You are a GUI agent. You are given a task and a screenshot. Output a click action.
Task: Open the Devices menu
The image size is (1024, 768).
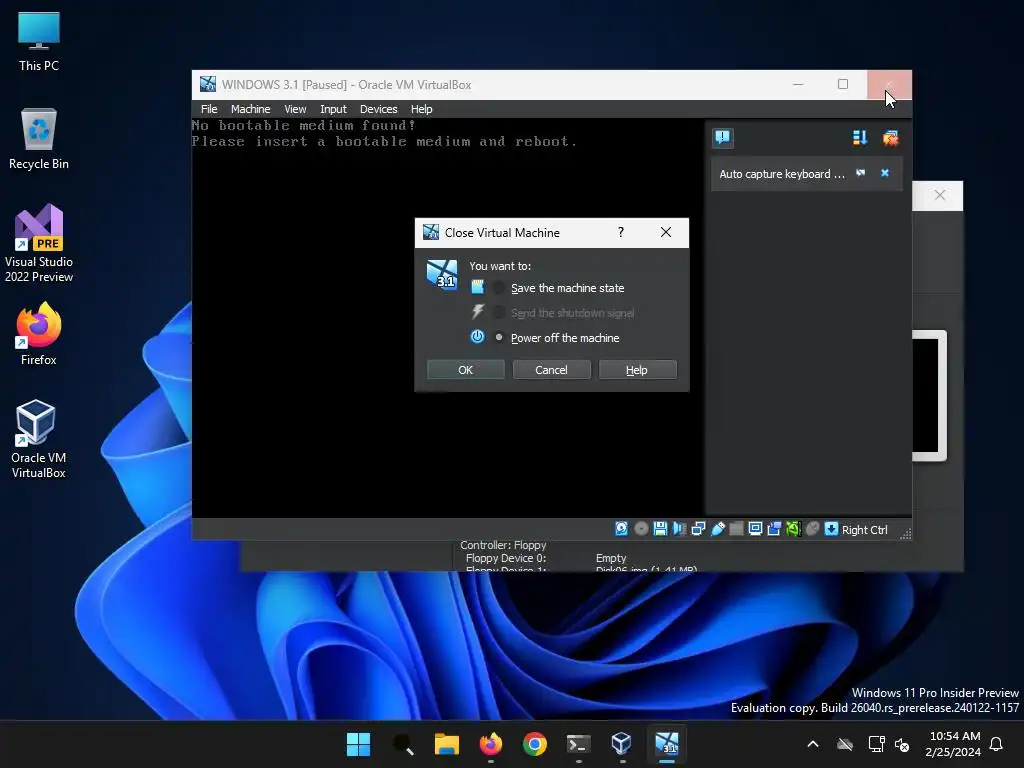click(x=378, y=109)
